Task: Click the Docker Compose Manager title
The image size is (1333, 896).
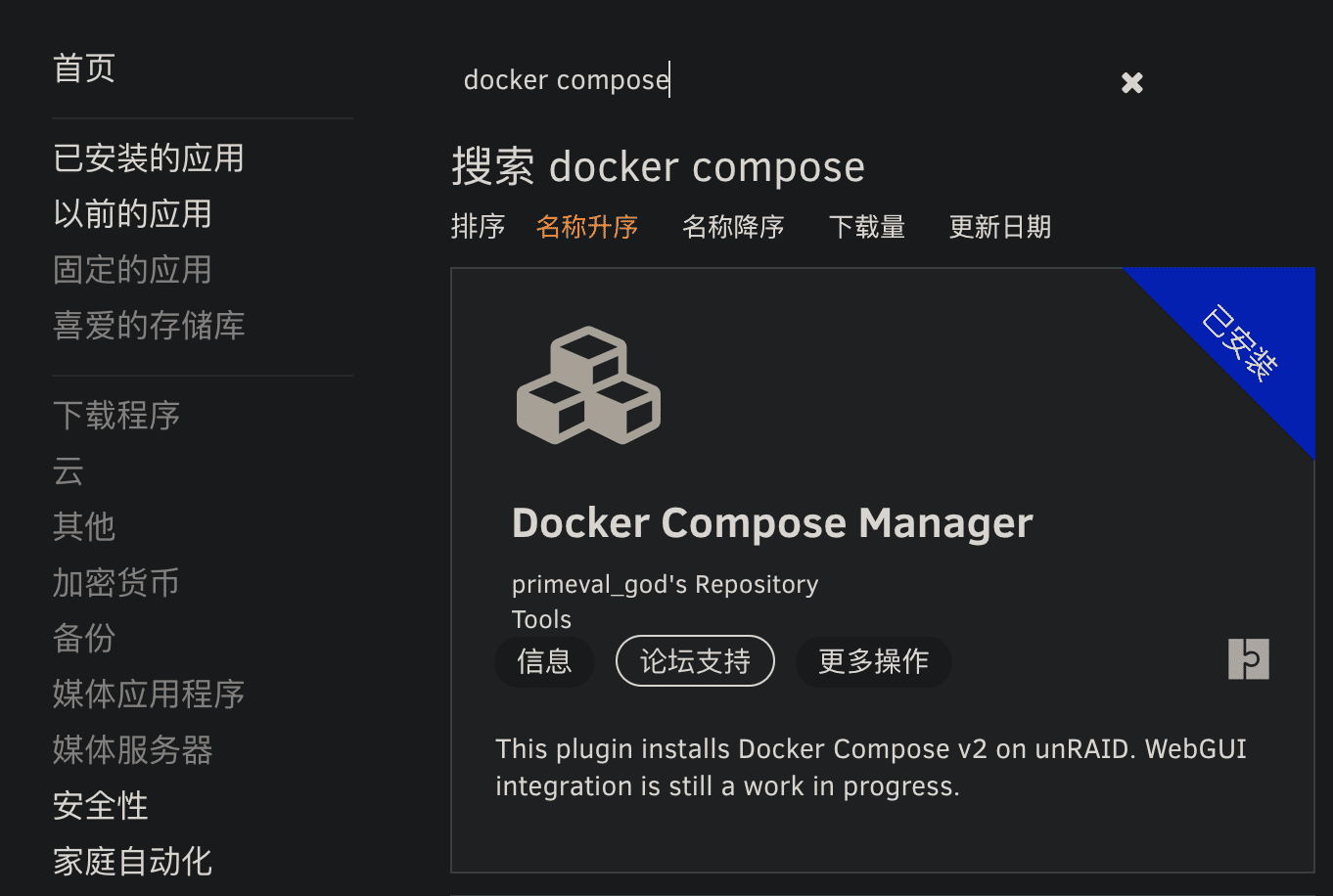Action: [771, 523]
